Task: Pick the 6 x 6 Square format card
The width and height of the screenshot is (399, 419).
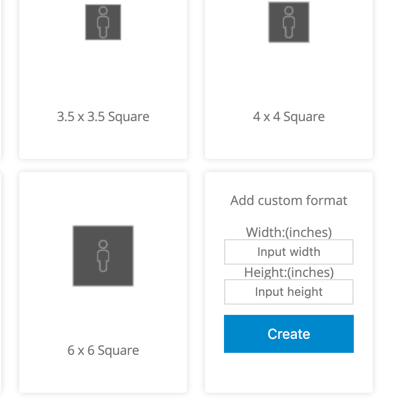Action: (x=103, y=283)
